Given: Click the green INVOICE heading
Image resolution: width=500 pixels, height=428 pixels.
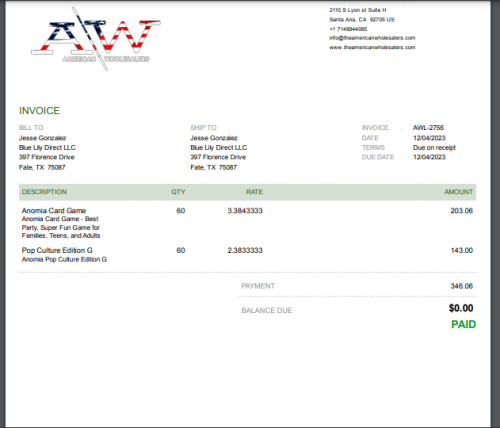Looking at the screenshot, I should point(39,111).
